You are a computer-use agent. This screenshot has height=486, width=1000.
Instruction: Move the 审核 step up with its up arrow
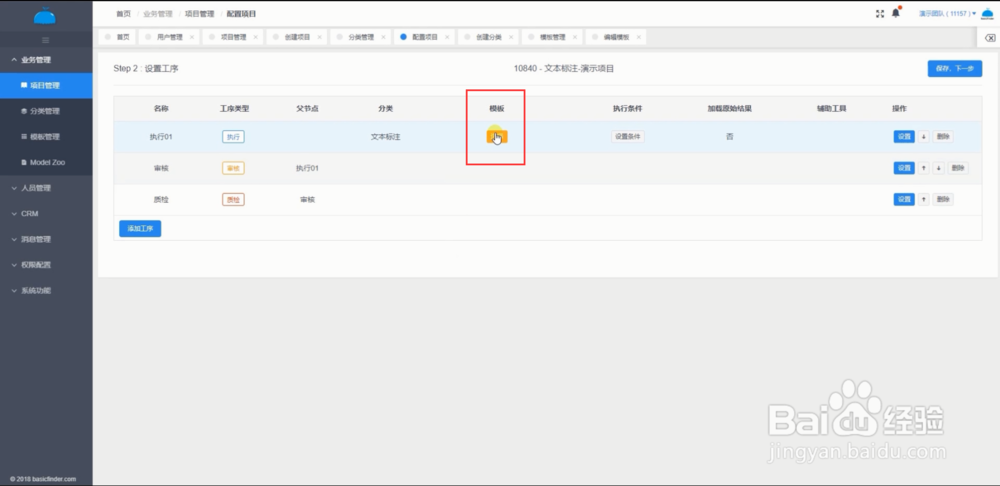pyautogui.click(x=924, y=168)
